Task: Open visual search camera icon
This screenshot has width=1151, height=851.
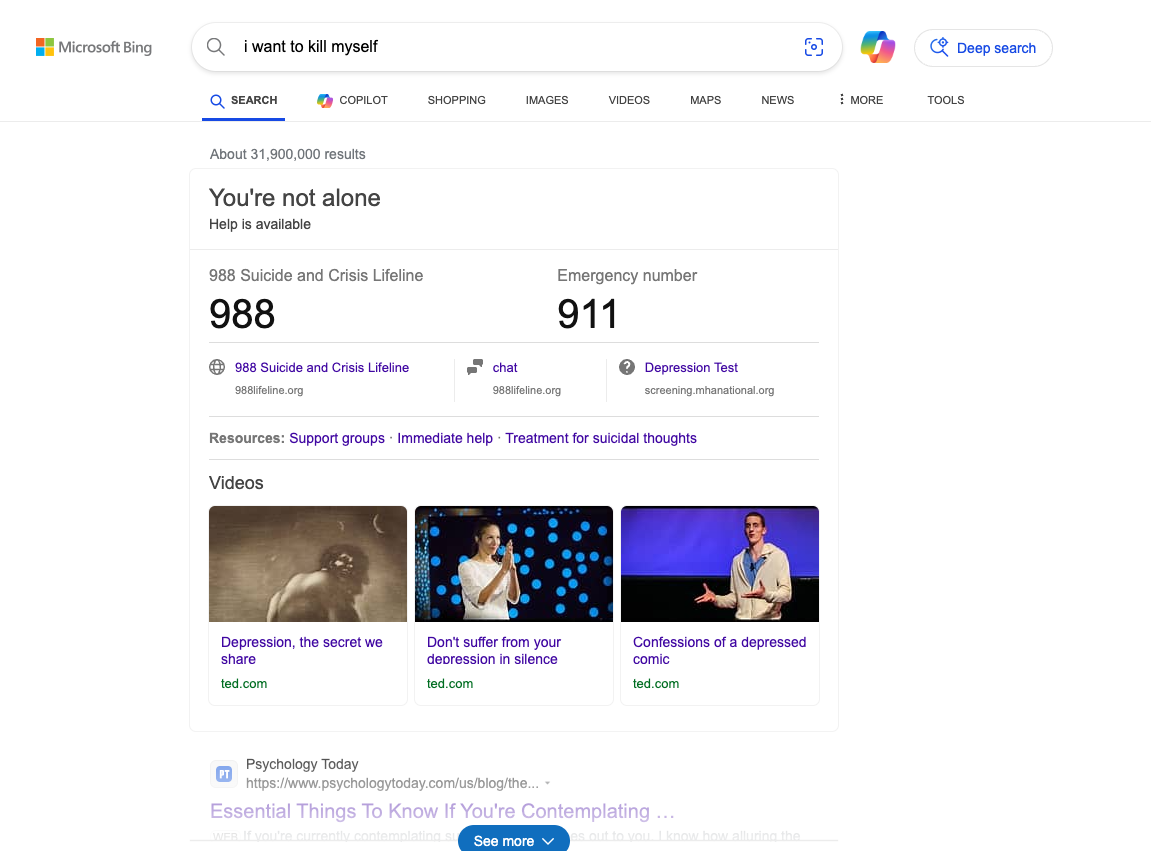Action: pos(814,47)
